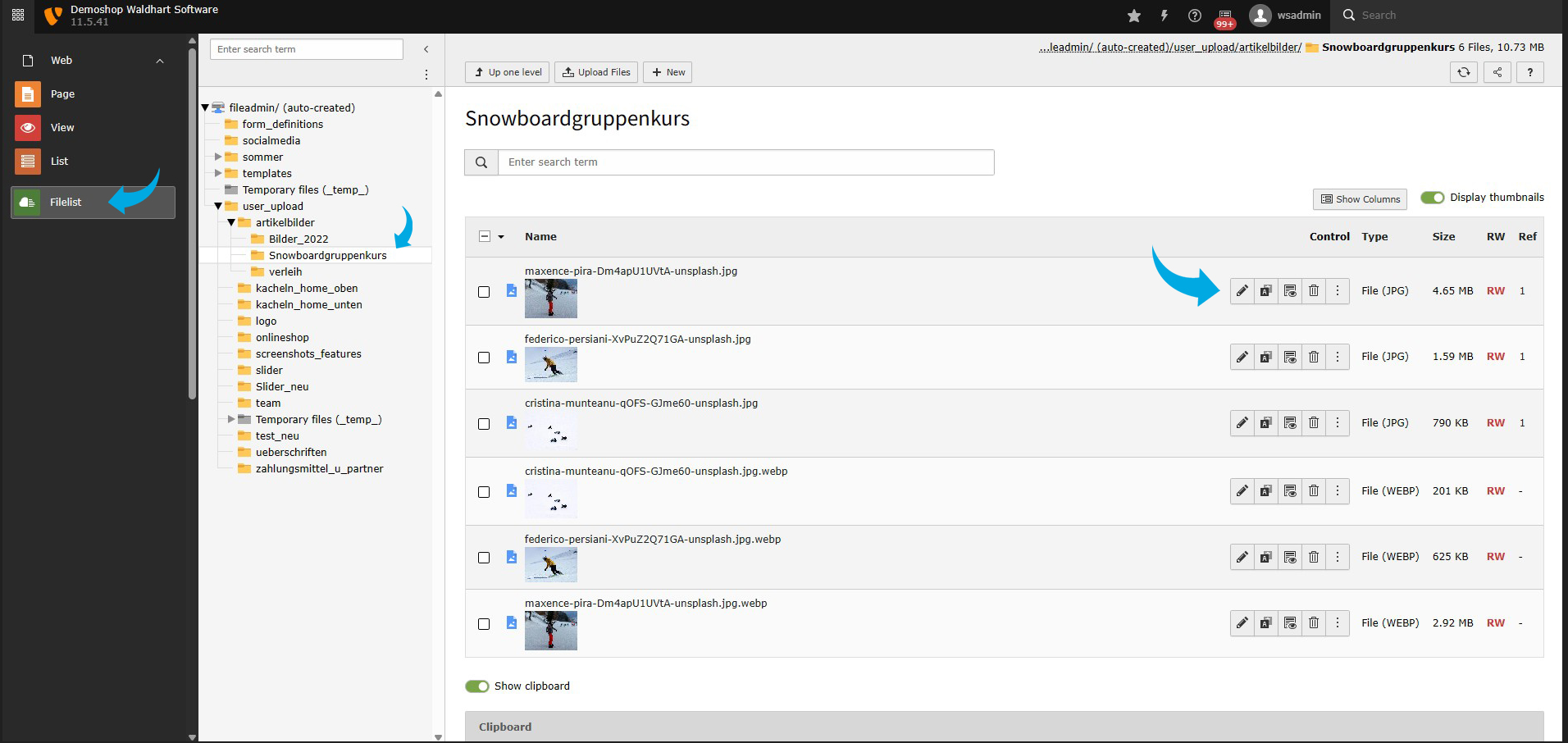Expand nested Temporary files (_temp_) folder
The image size is (1568, 743).
(x=231, y=419)
